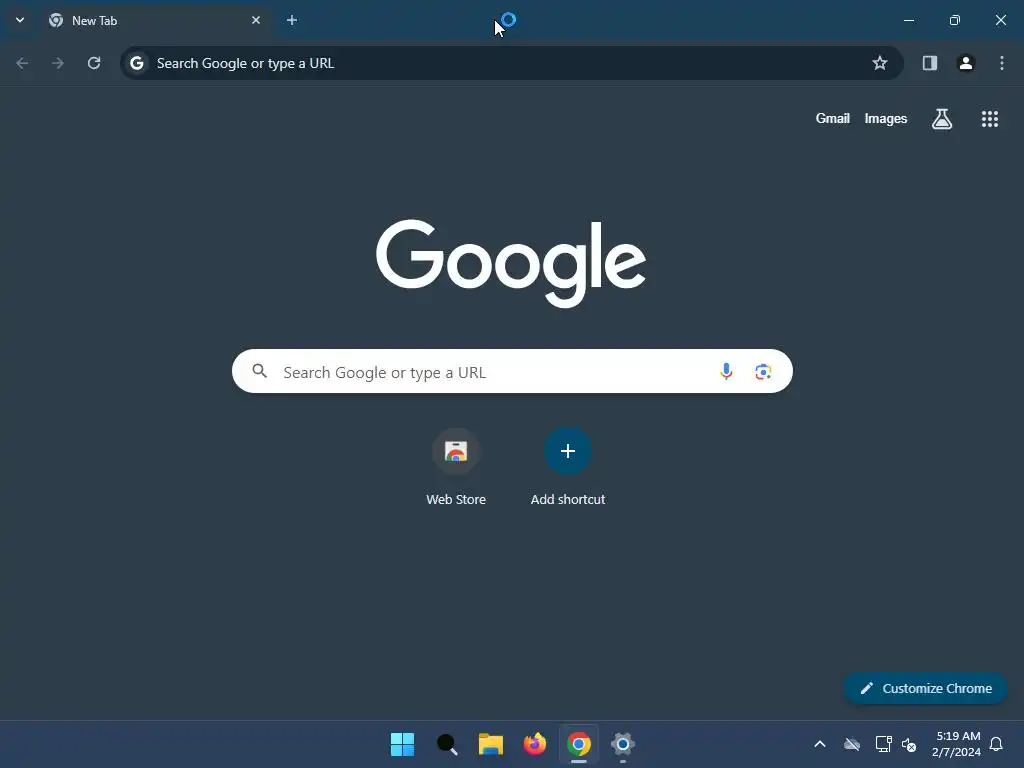The height and width of the screenshot is (768, 1024).
Task: Click the magnifier icon in search box
Action: [260, 372]
